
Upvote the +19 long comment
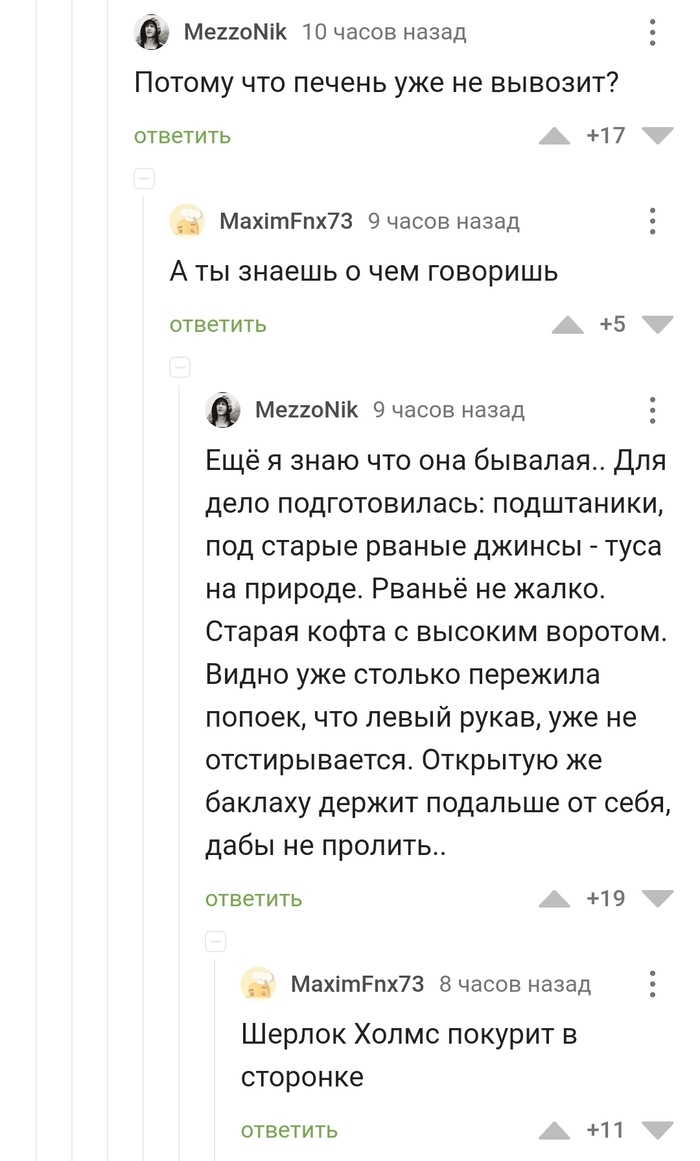point(554,899)
